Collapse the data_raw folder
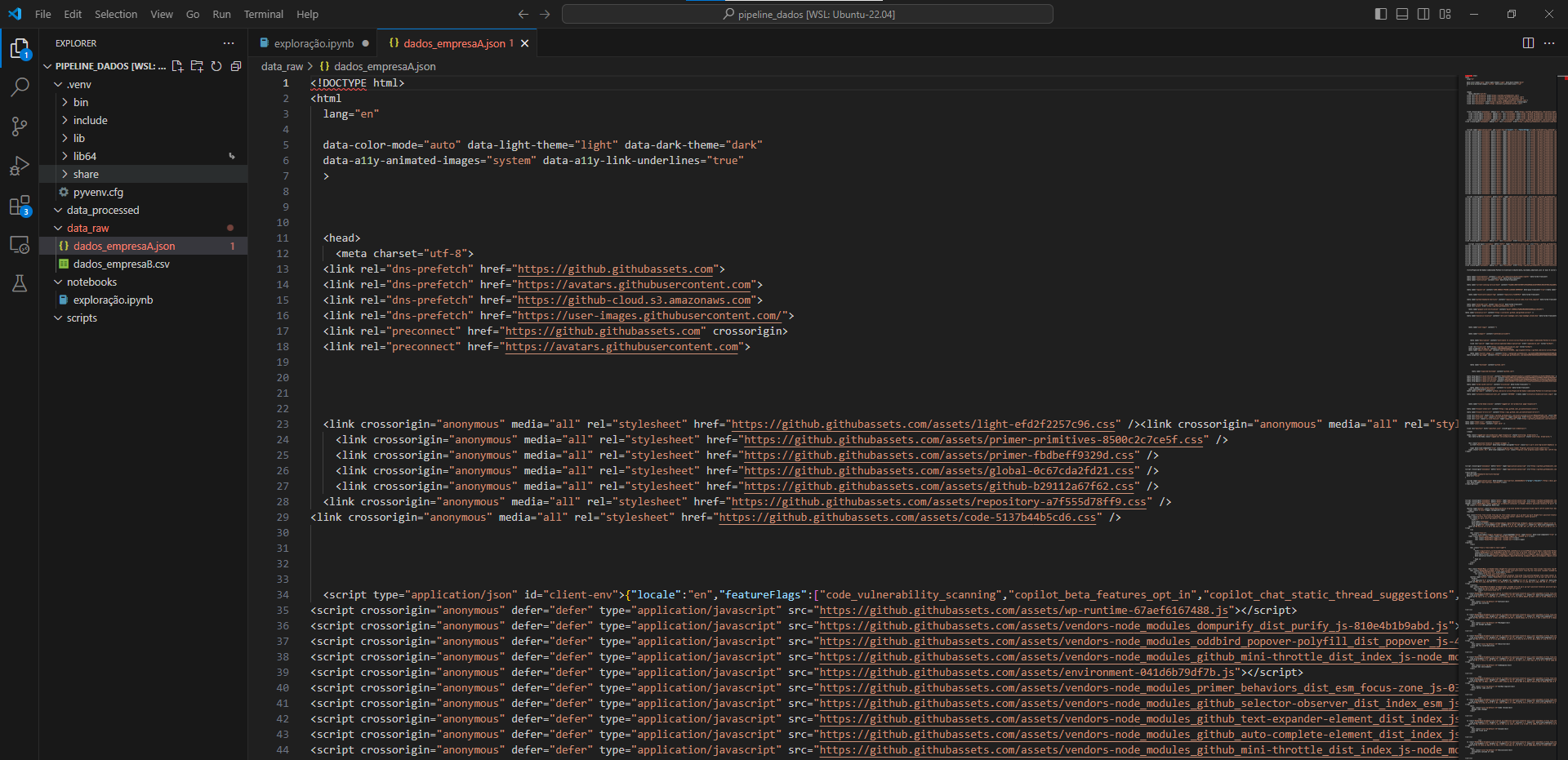 click(x=58, y=228)
